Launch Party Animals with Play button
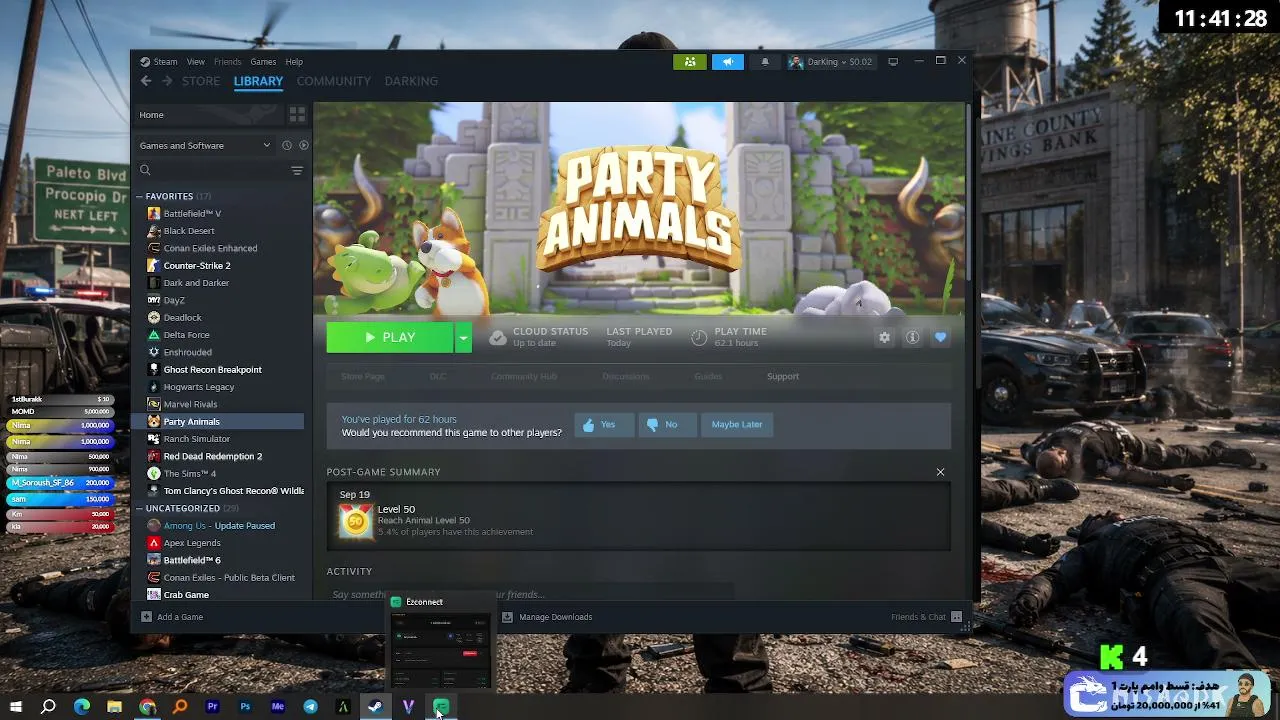The height and width of the screenshot is (720, 1280). click(390, 338)
